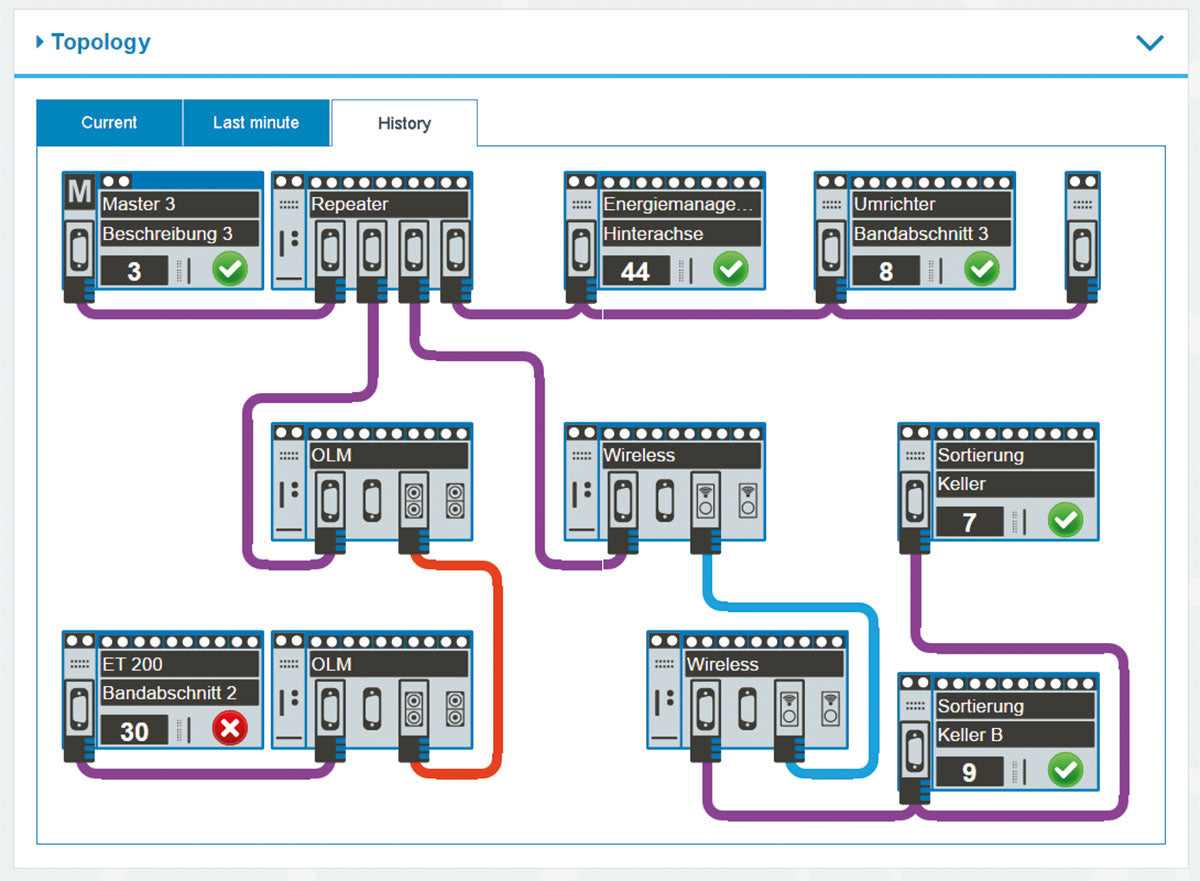The width and height of the screenshot is (1200, 881).
Task: Collapse the Topology section title arrow
Action: [x=40, y=42]
